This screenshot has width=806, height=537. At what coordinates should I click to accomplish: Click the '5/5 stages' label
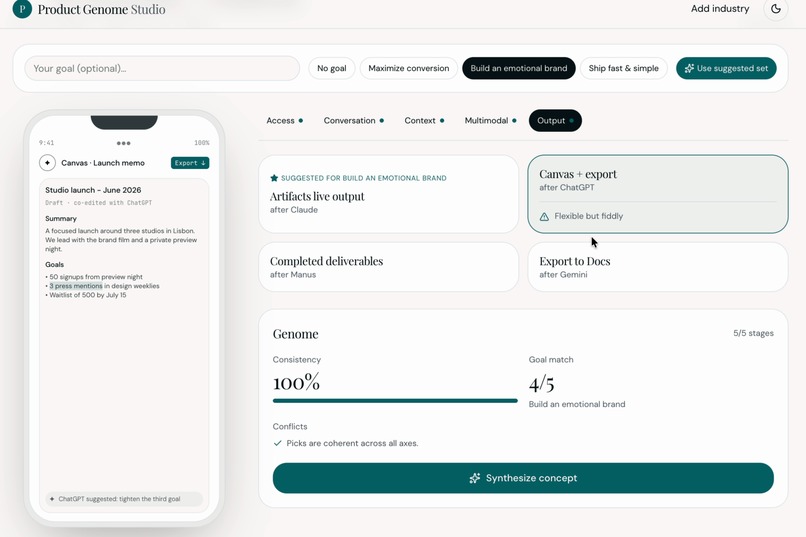[753, 333]
